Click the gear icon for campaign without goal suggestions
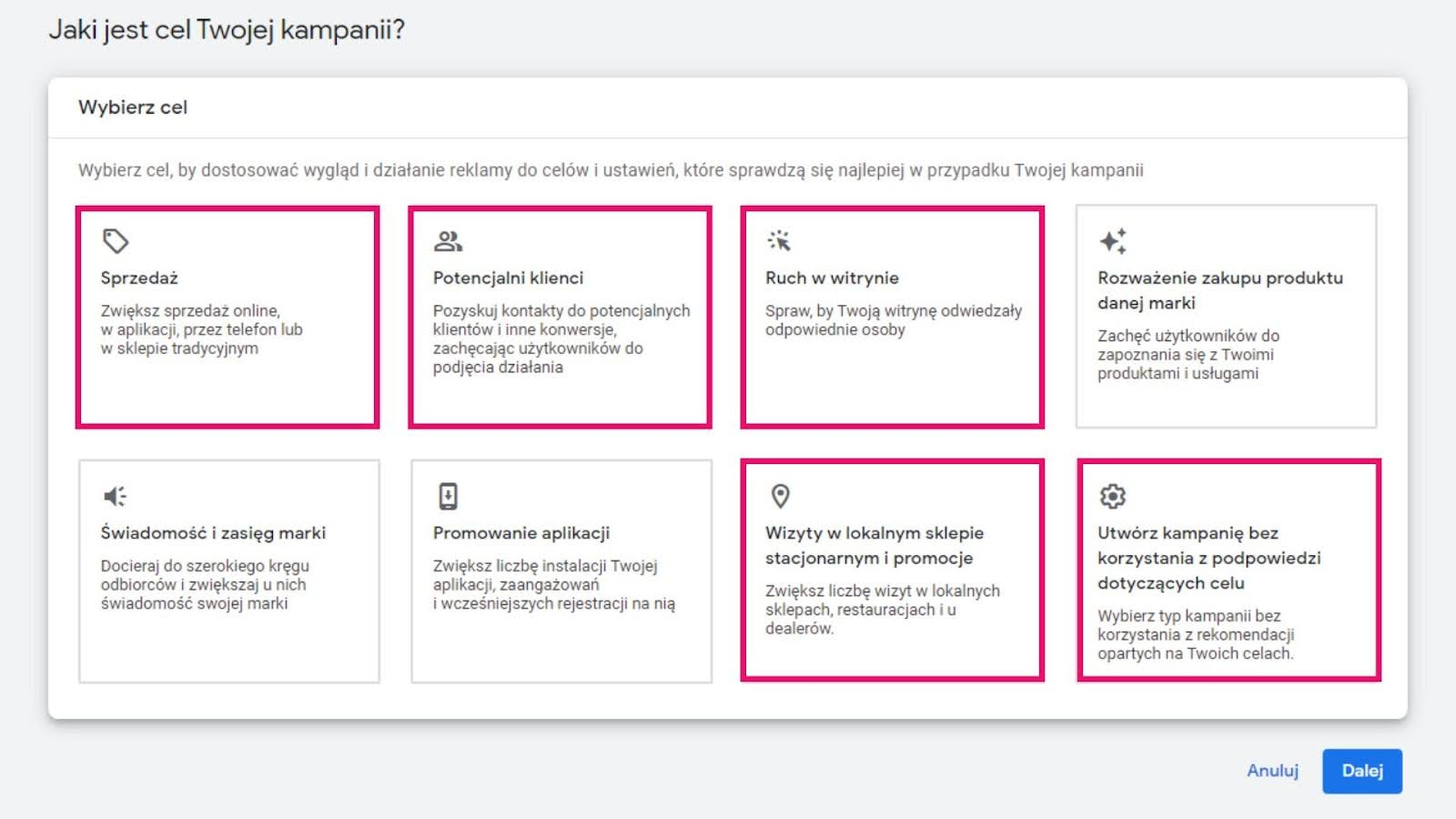This screenshot has height=819, width=1456. (x=1112, y=495)
